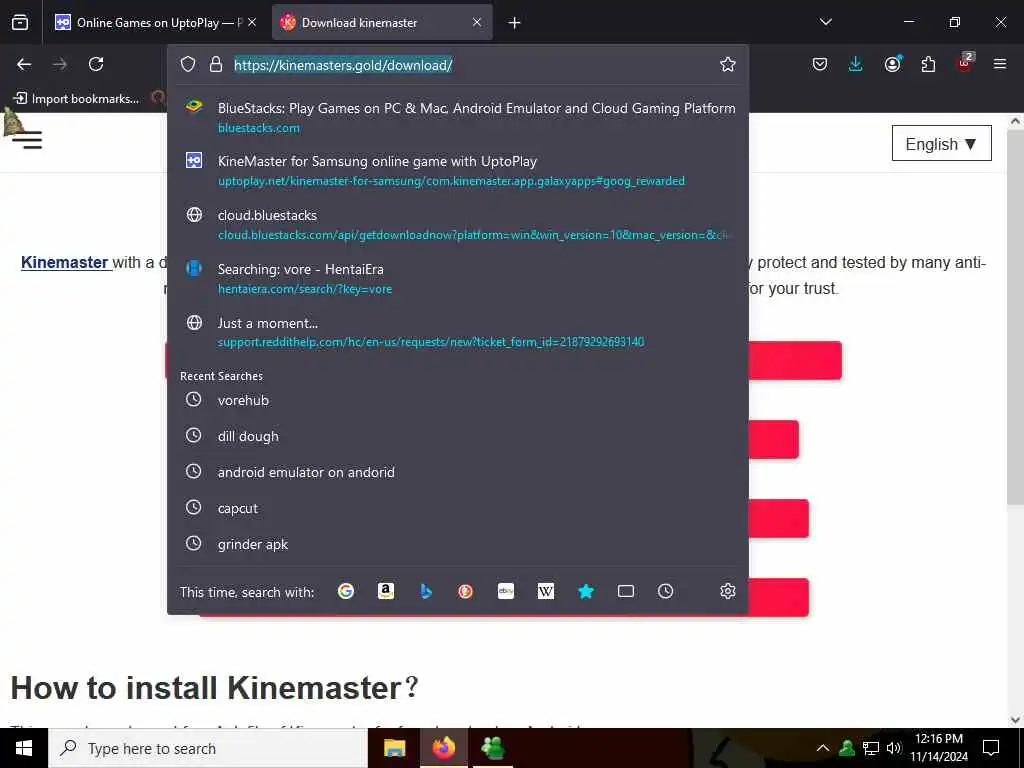The height and width of the screenshot is (768, 1024).
Task: Expand the English language dropdown
Action: click(941, 143)
